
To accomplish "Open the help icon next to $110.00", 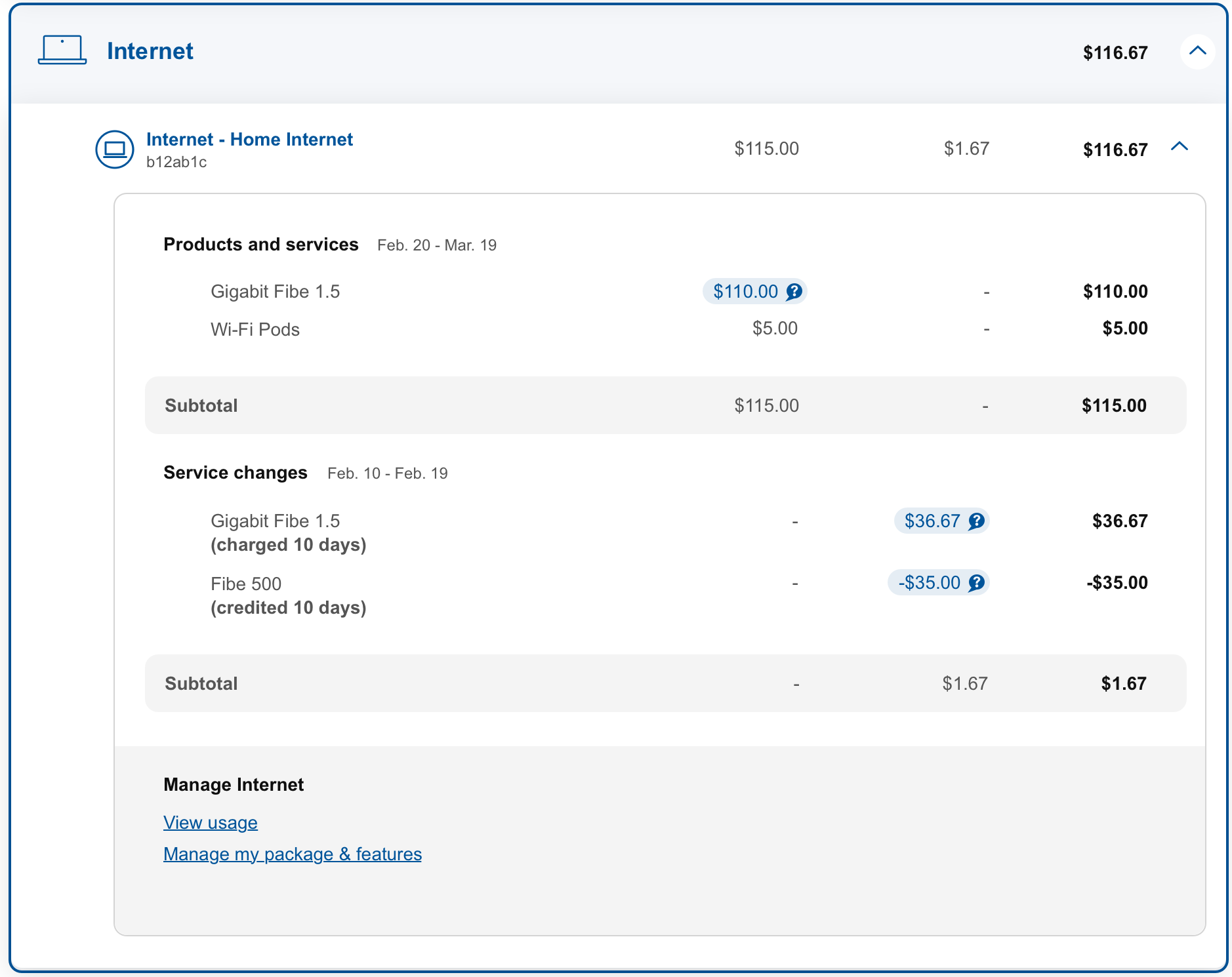I will tap(794, 292).
